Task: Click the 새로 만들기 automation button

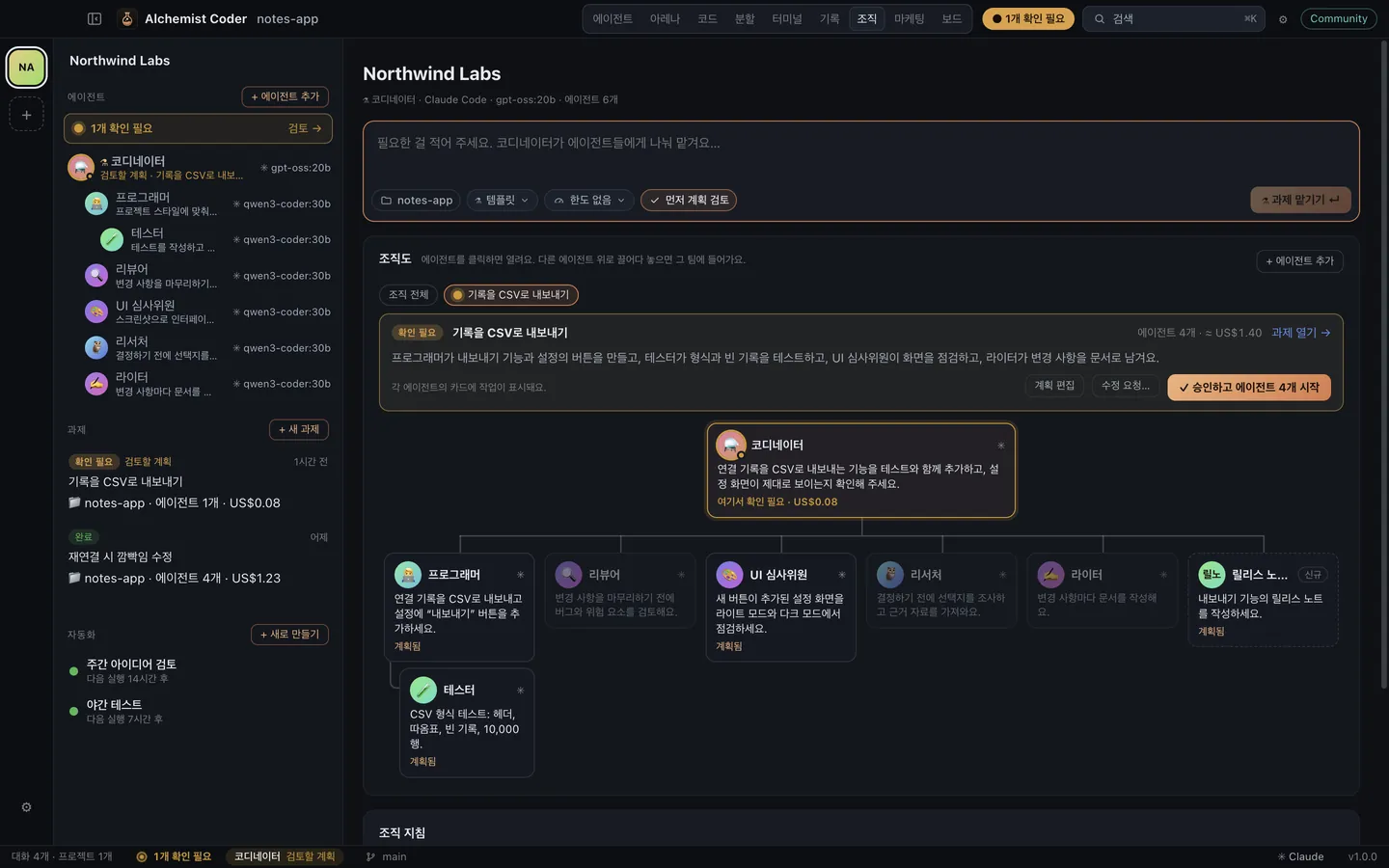Action: click(290, 634)
